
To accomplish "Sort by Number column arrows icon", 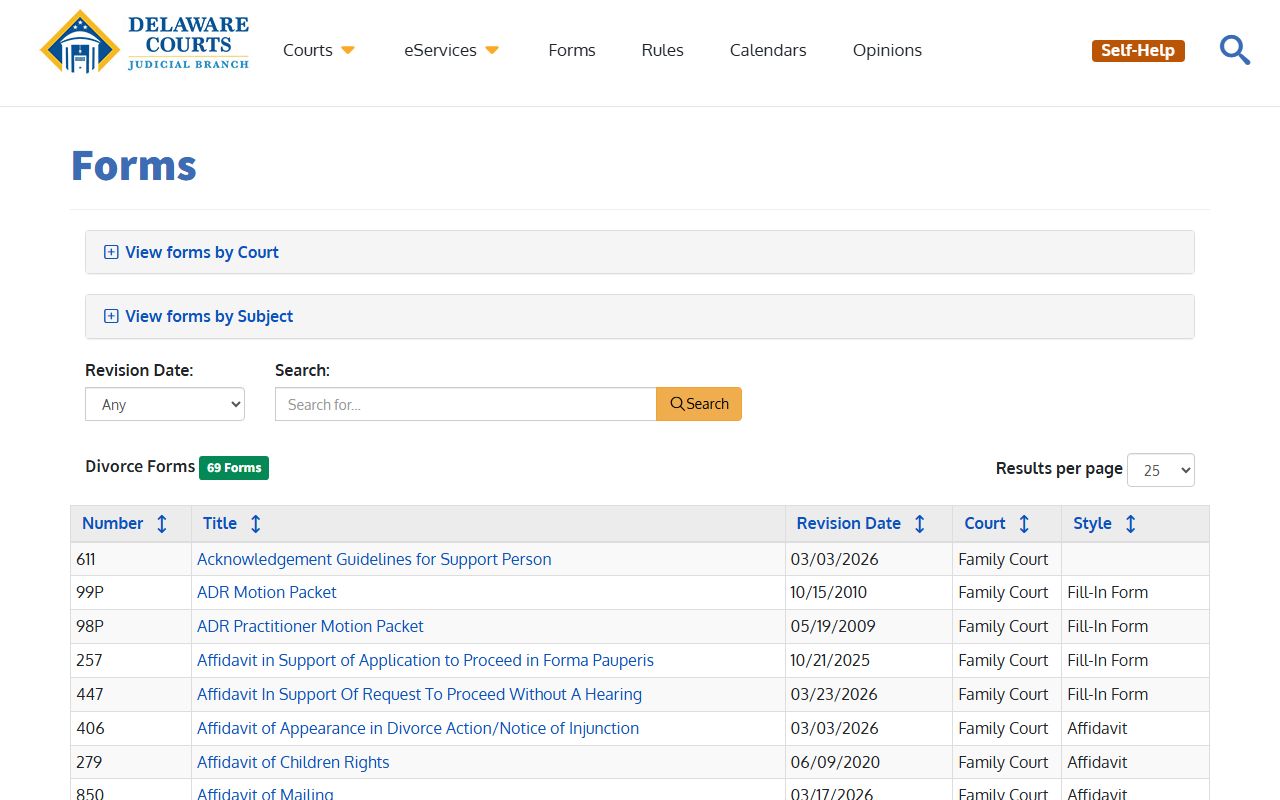I will pyautogui.click(x=162, y=523).
